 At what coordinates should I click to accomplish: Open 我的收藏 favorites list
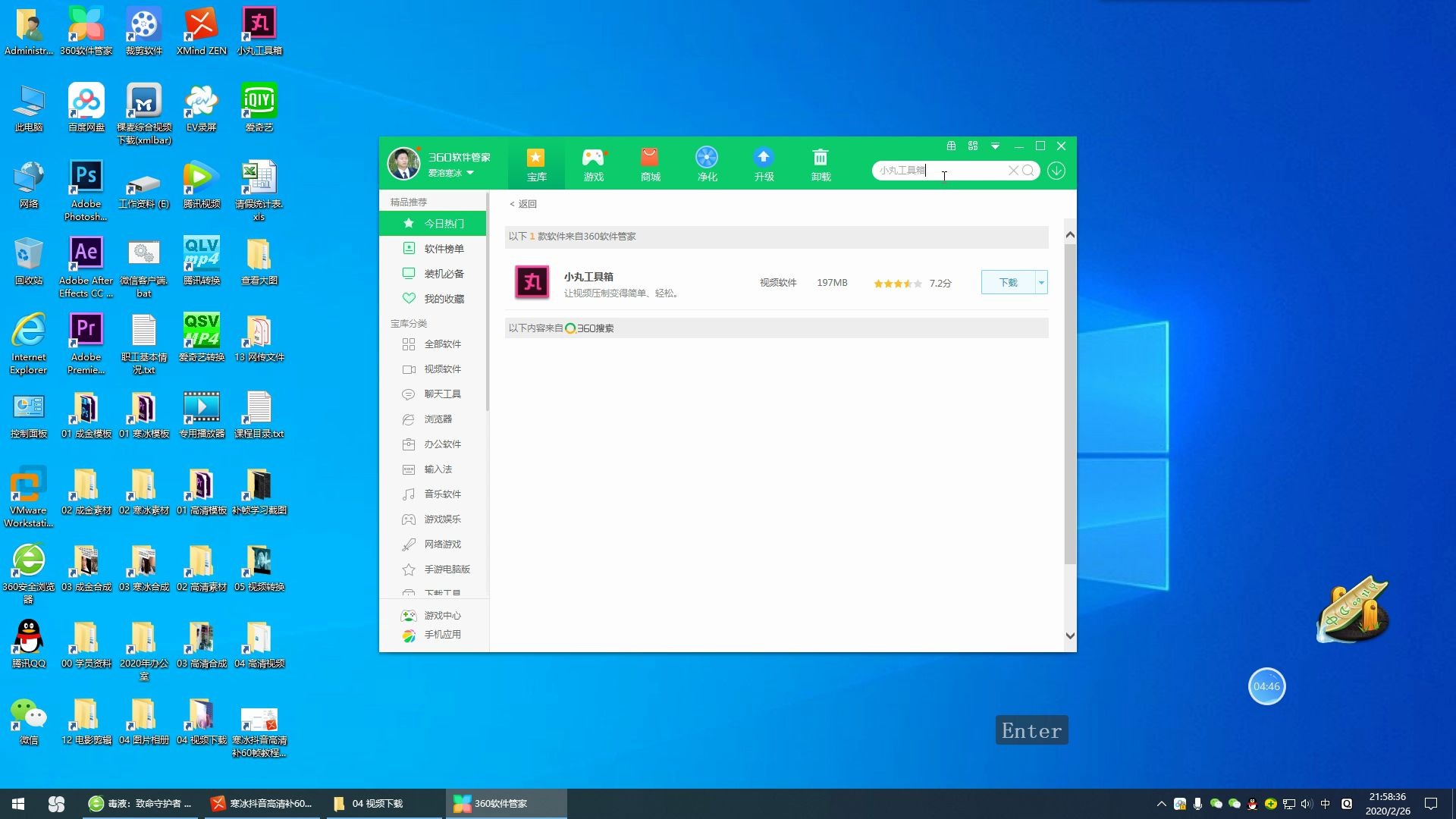(x=444, y=299)
